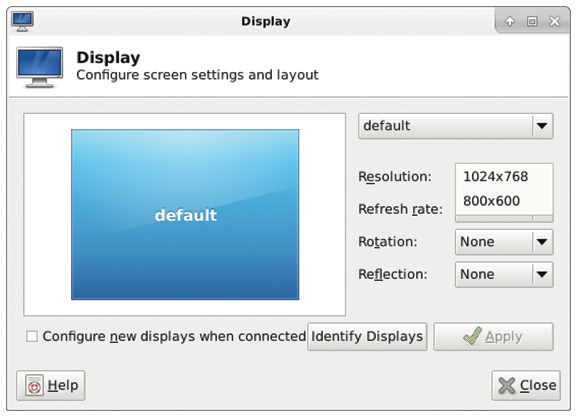Click the Identify Displays button

(367, 336)
